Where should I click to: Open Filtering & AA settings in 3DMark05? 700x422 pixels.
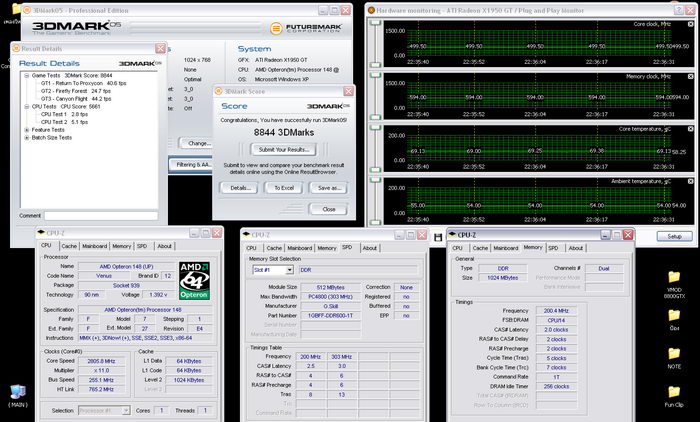pyautogui.click(x=191, y=165)
